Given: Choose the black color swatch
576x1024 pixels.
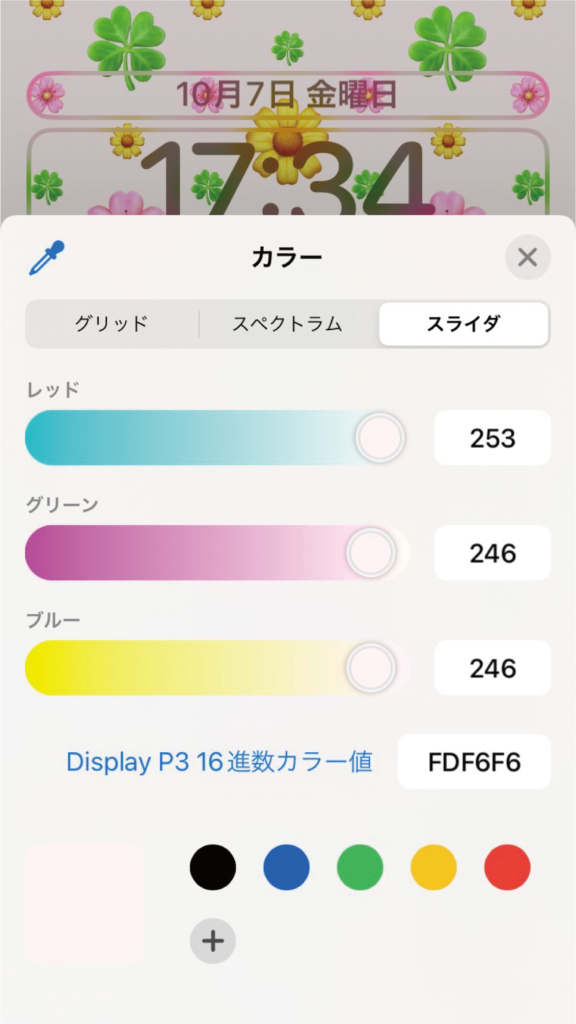Looking at the screenshot, I should [x=213, y=867].
